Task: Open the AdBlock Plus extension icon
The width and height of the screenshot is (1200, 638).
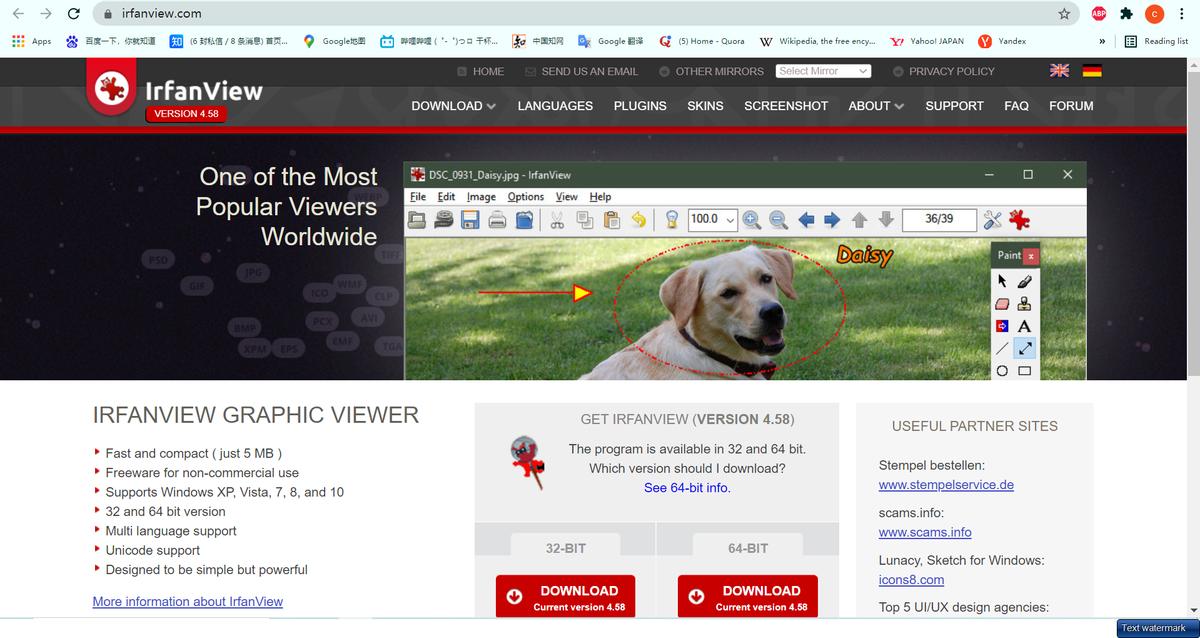Action: (1098, 14)
